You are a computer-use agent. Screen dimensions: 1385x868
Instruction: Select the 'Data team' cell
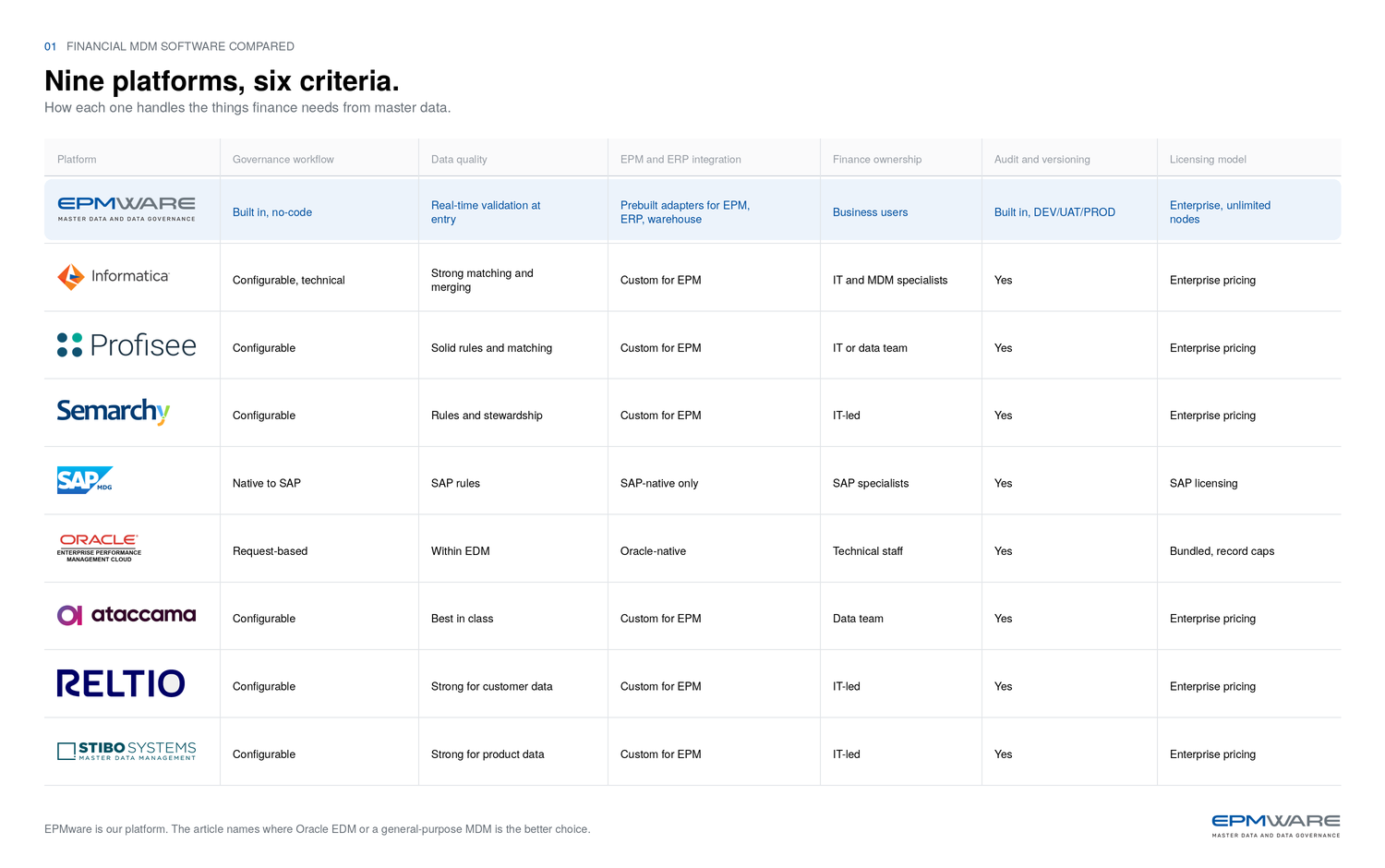click(x=858, y=619)
